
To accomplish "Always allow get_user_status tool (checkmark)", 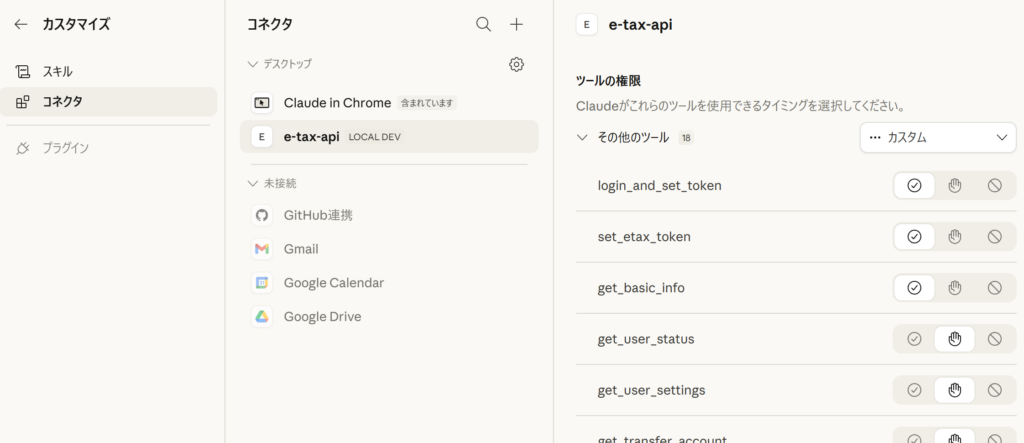I will 913,339.
